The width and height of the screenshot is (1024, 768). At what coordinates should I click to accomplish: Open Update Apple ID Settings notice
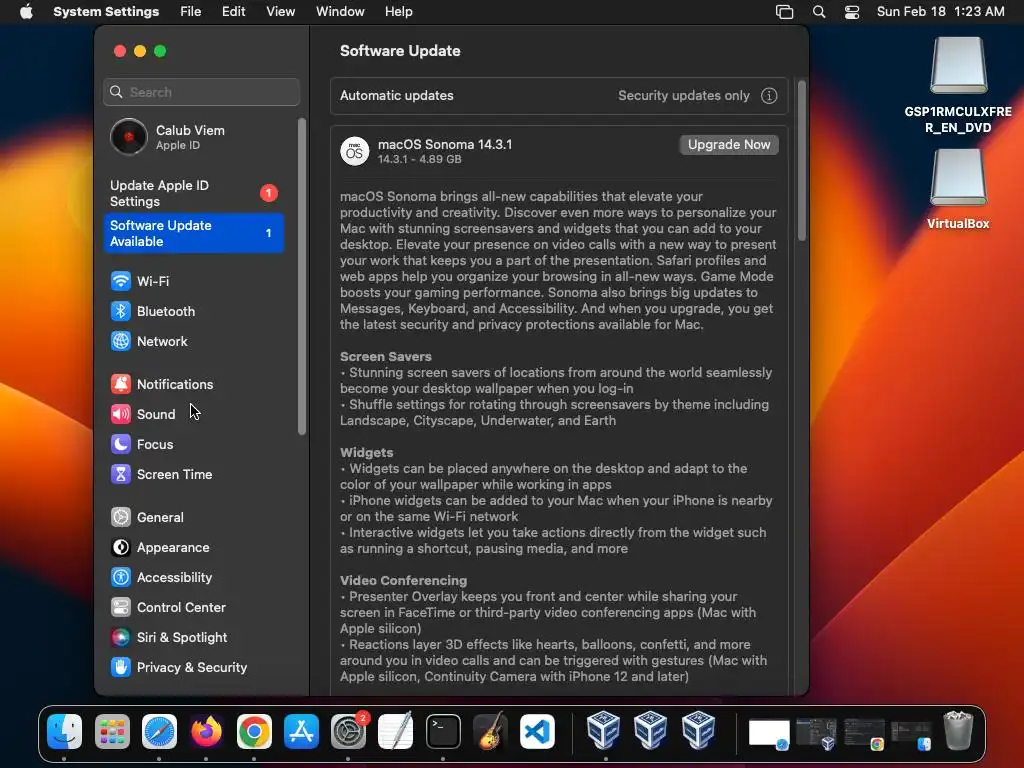[194, 193]
